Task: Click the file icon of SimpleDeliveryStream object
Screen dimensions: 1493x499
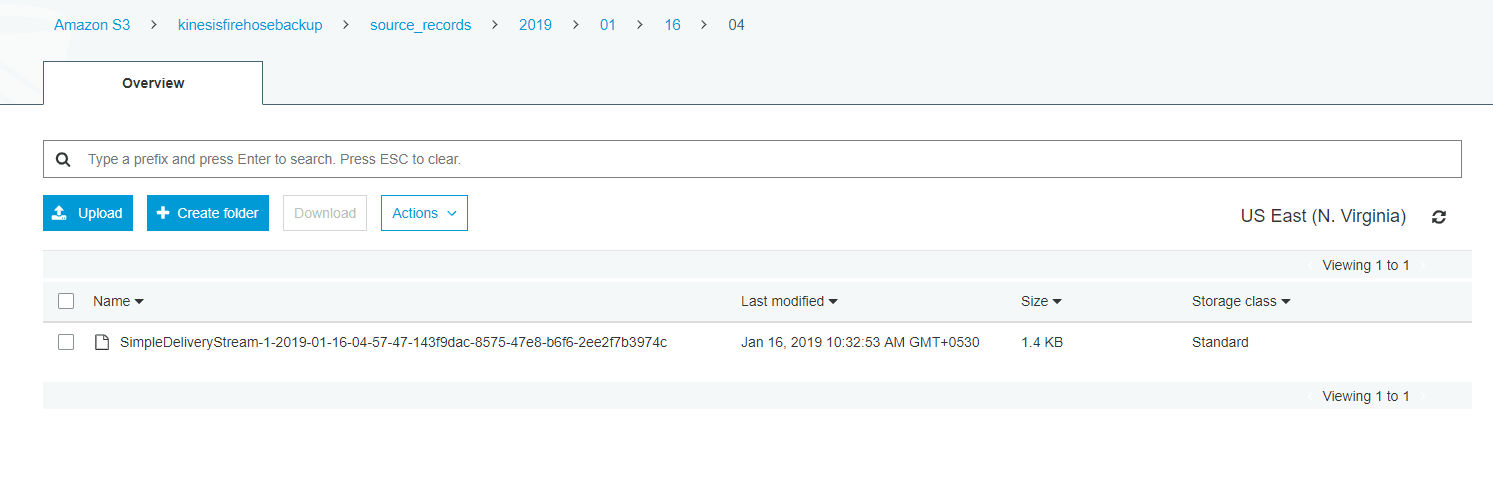Action: (101, 342)
